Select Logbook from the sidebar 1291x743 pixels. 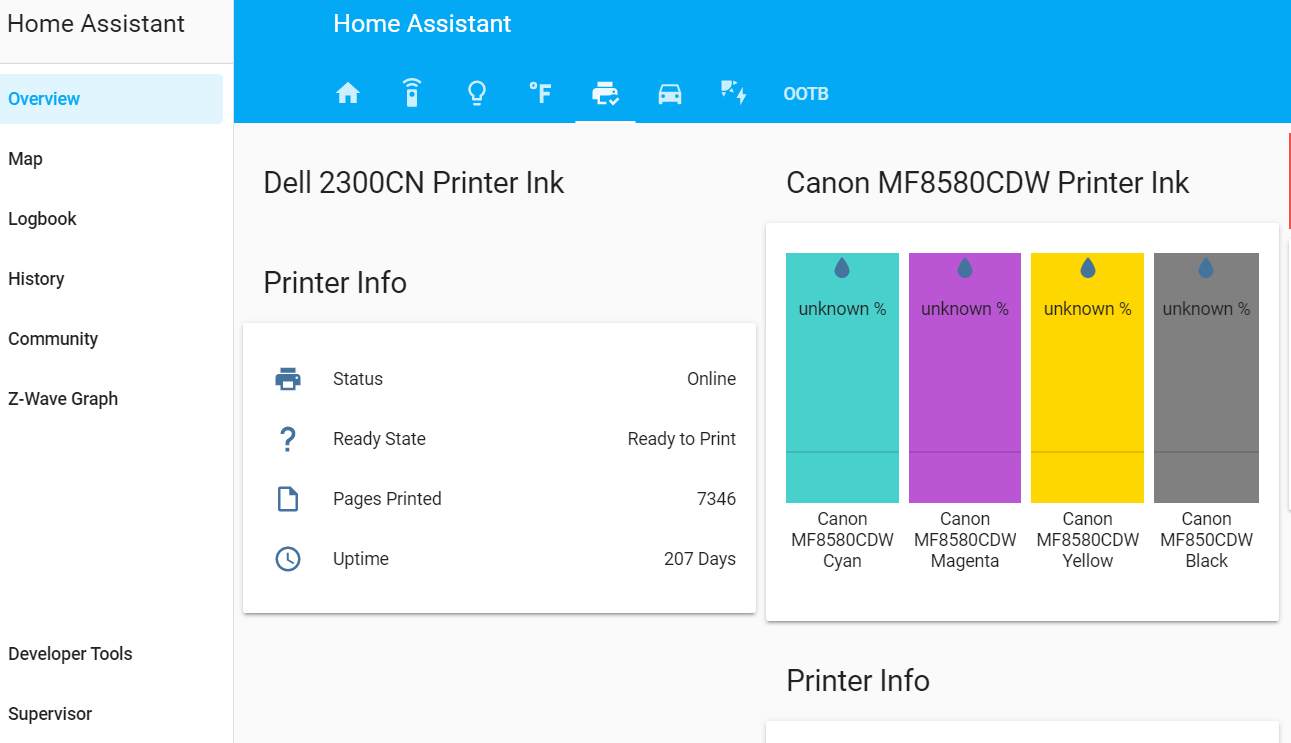tap(42, 218)
